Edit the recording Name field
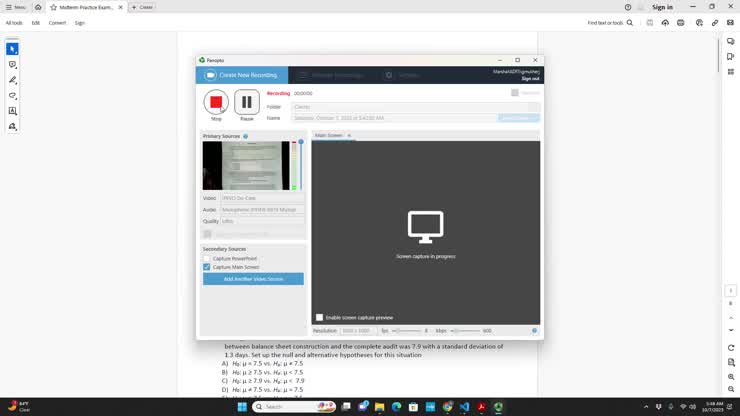Image resolution: width=740 pixels, height=416 pixels. pos(394,118)
